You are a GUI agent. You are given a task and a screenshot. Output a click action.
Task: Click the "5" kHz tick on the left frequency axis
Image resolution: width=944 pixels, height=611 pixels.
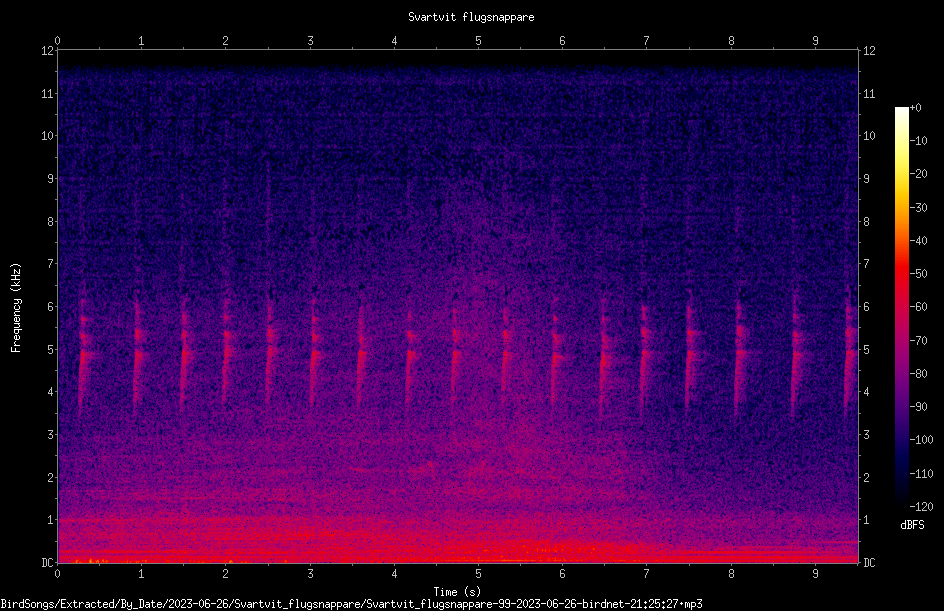pos(51,349)
